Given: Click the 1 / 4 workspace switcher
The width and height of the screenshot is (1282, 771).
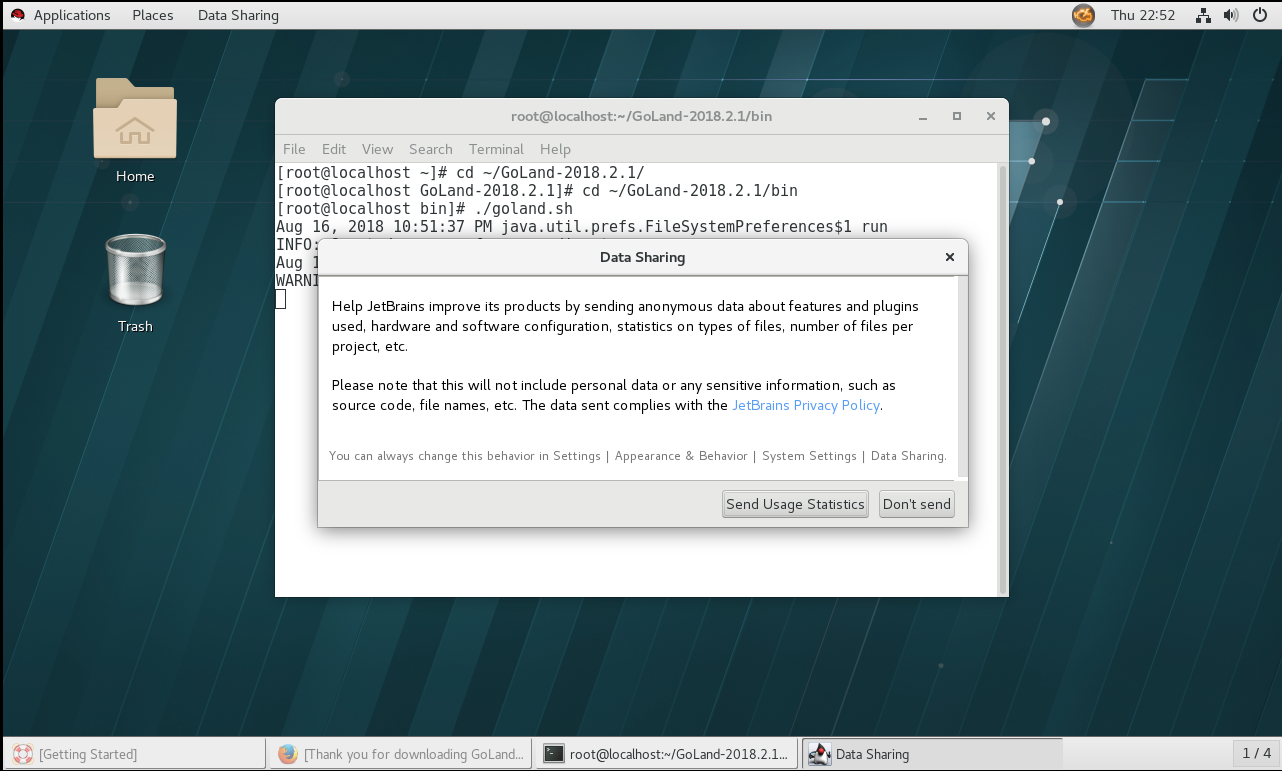Looking at the screenshot, I should click(x=1256, y=753).
